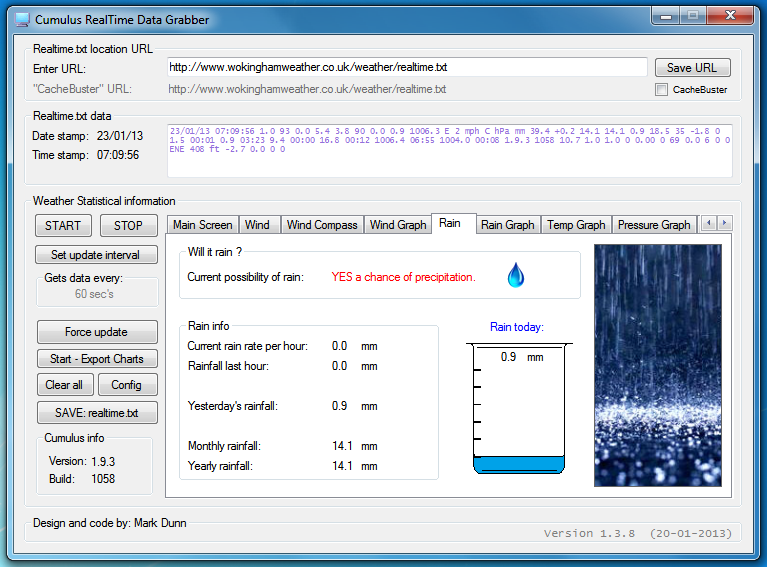This screenshot has width=767, height=567.
Task: Click the blue raindrop icon
Action: click(515, 275)
